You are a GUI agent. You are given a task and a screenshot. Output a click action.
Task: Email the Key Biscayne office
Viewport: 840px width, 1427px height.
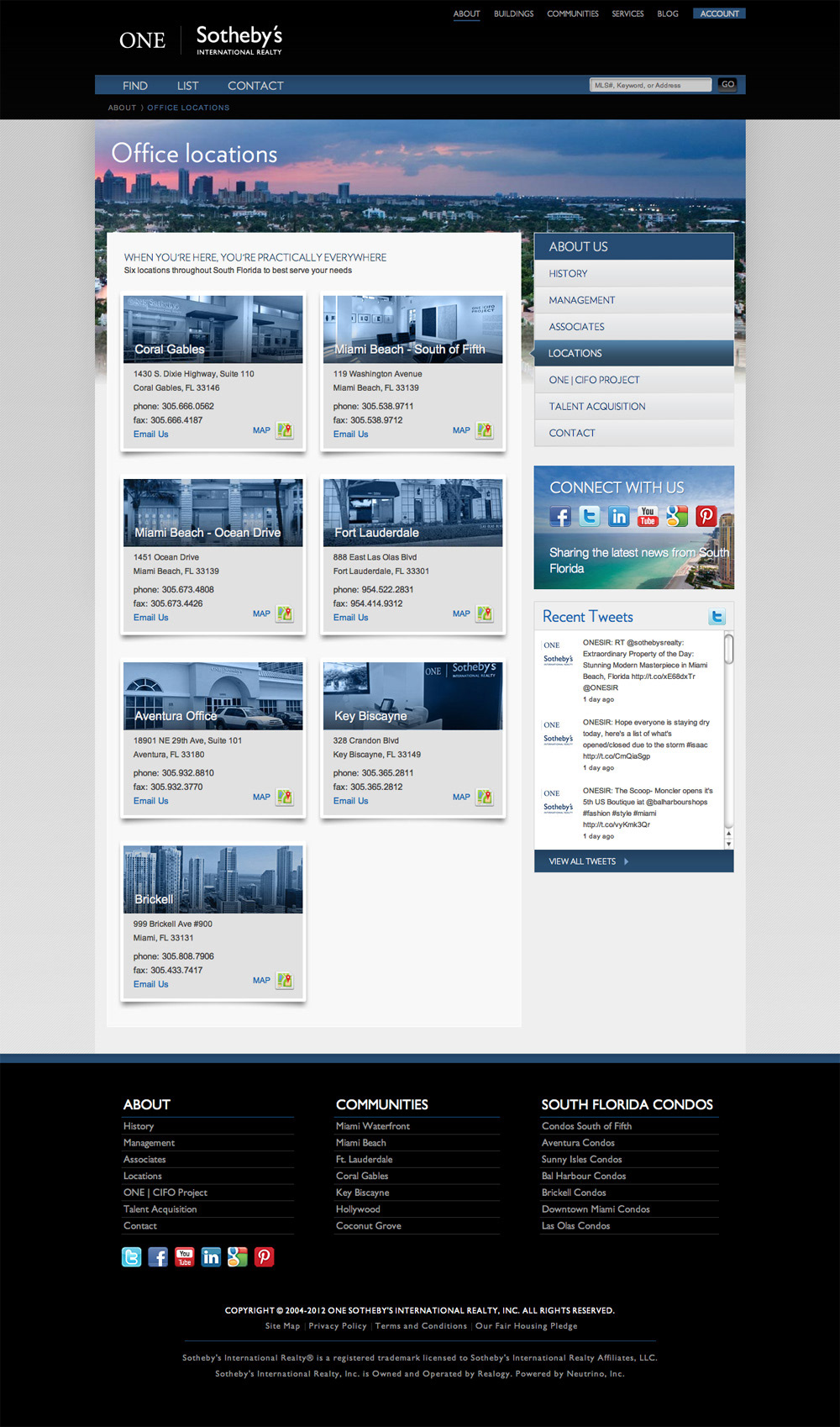point(350,801)
